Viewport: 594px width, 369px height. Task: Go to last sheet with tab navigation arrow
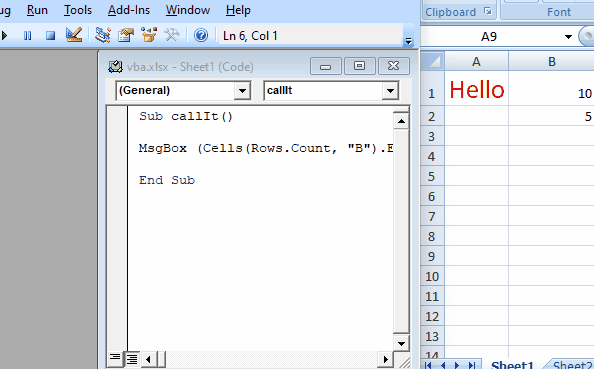tap(472, 365)
